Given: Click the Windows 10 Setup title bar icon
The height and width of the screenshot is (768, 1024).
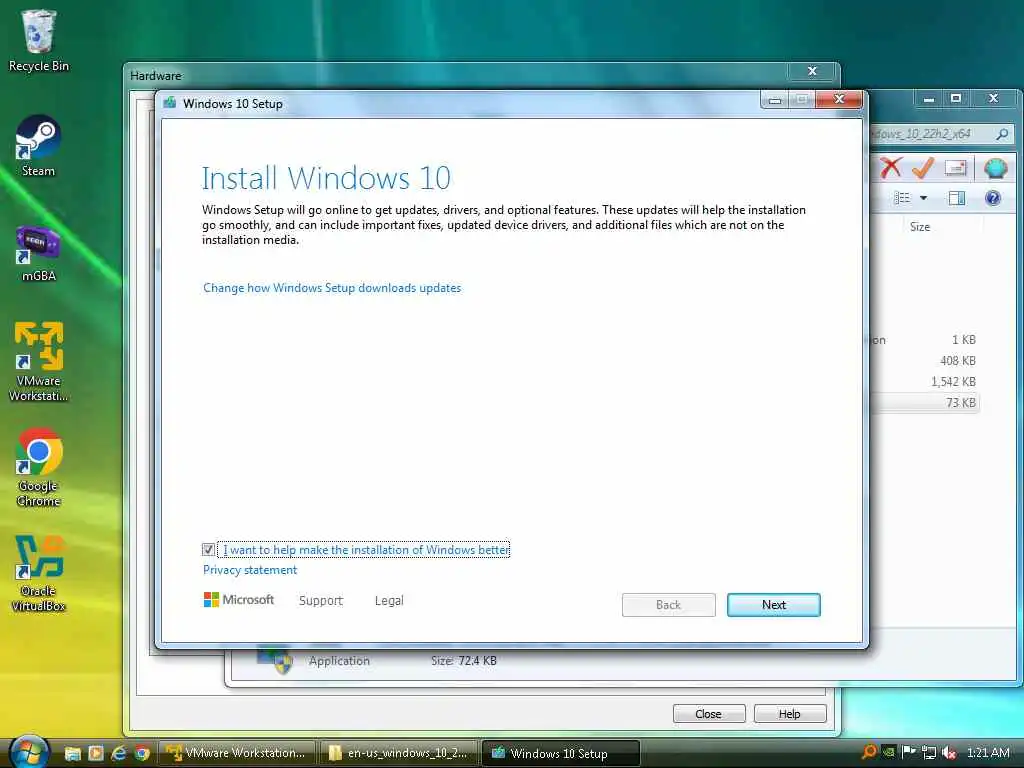Looking at the screenshot, I should 170,103.
